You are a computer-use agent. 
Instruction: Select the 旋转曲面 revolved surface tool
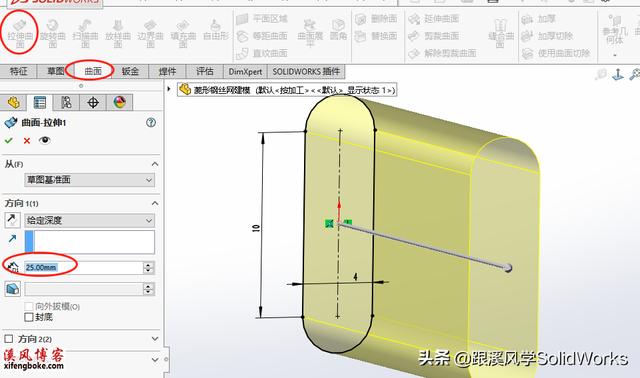click(53, 34)
